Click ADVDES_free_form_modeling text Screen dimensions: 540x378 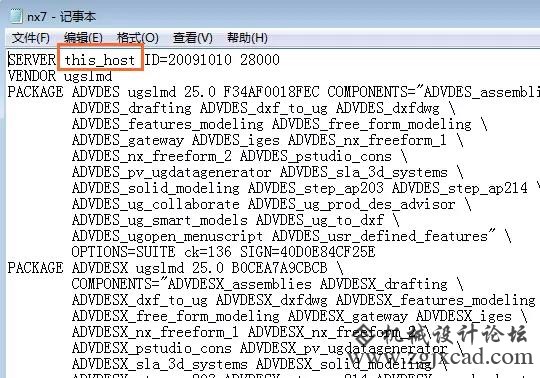point(372,124)
